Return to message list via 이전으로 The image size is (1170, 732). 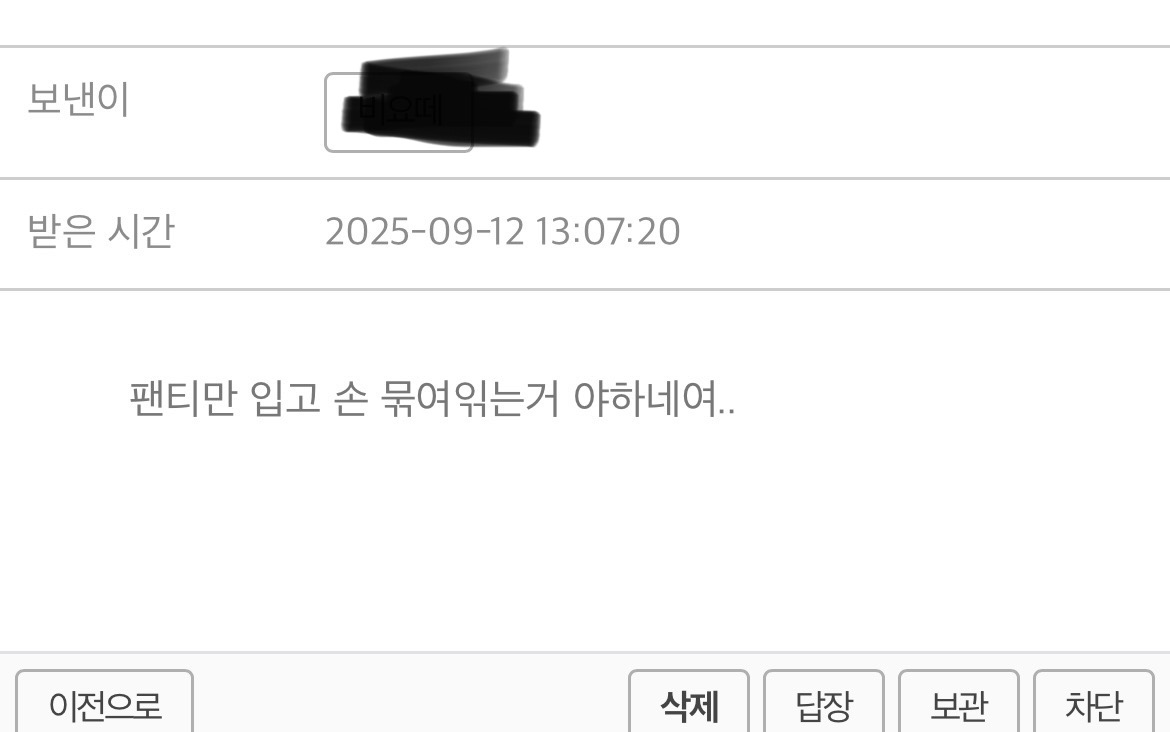104,702
